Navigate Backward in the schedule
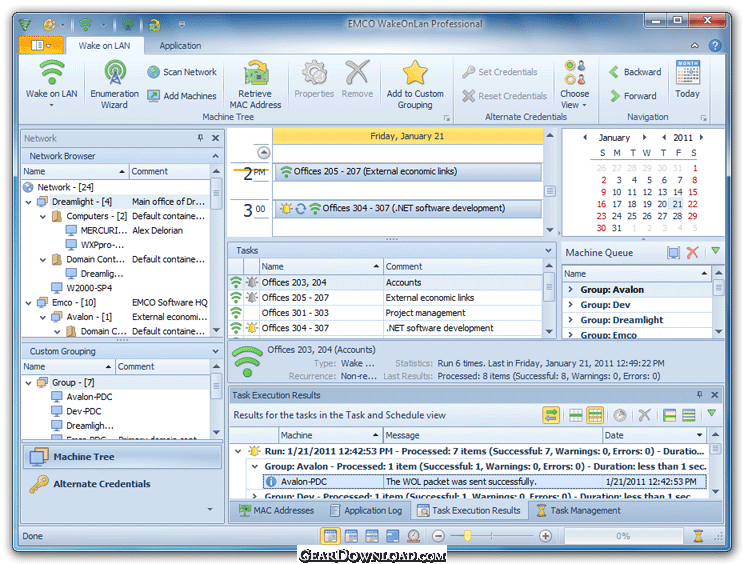The width and height of the screenshot is (744, 564). tap(635, 72)
